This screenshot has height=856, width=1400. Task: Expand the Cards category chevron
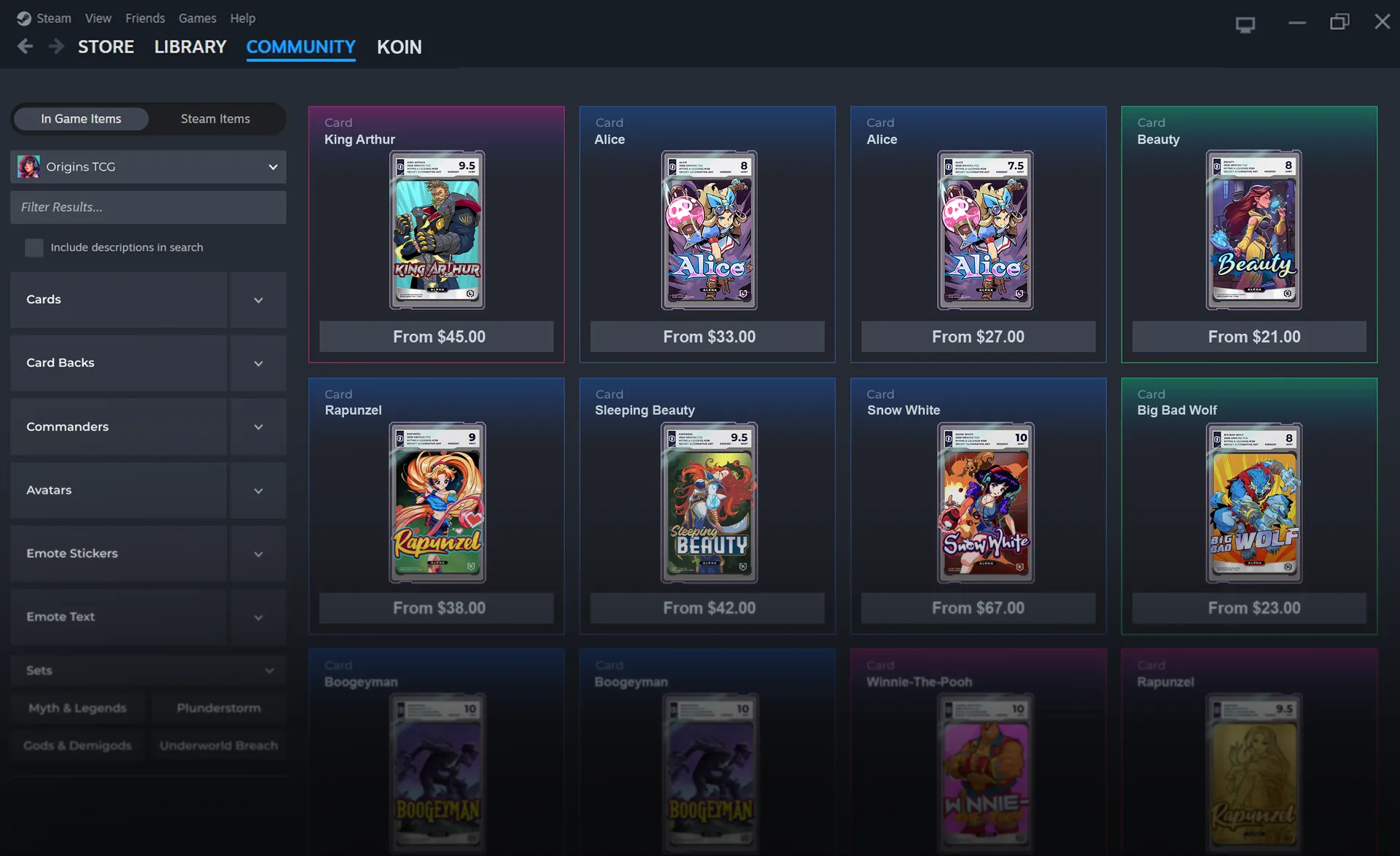(x=258, y=300)
